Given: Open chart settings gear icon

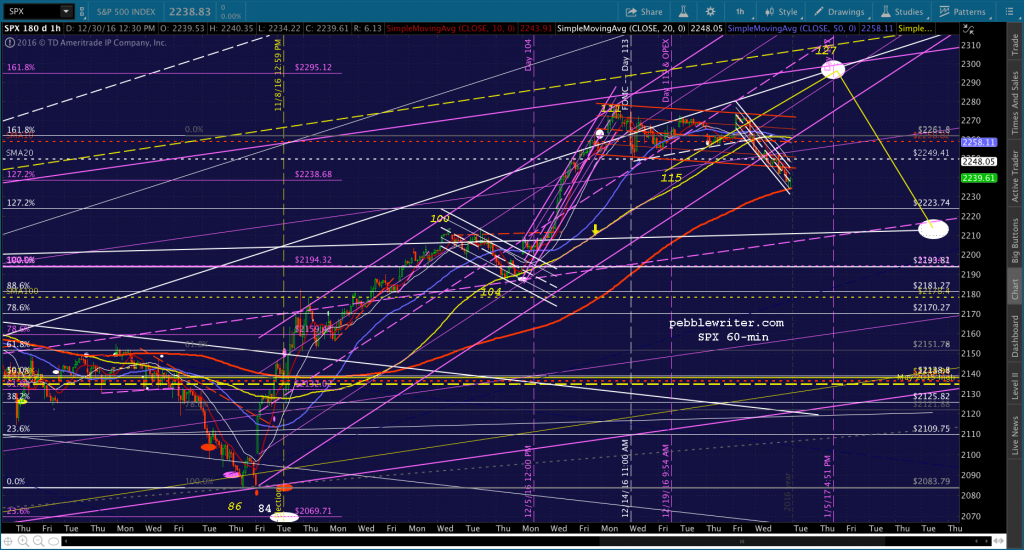Looking at the screenshot, I should tap(711, 12).
